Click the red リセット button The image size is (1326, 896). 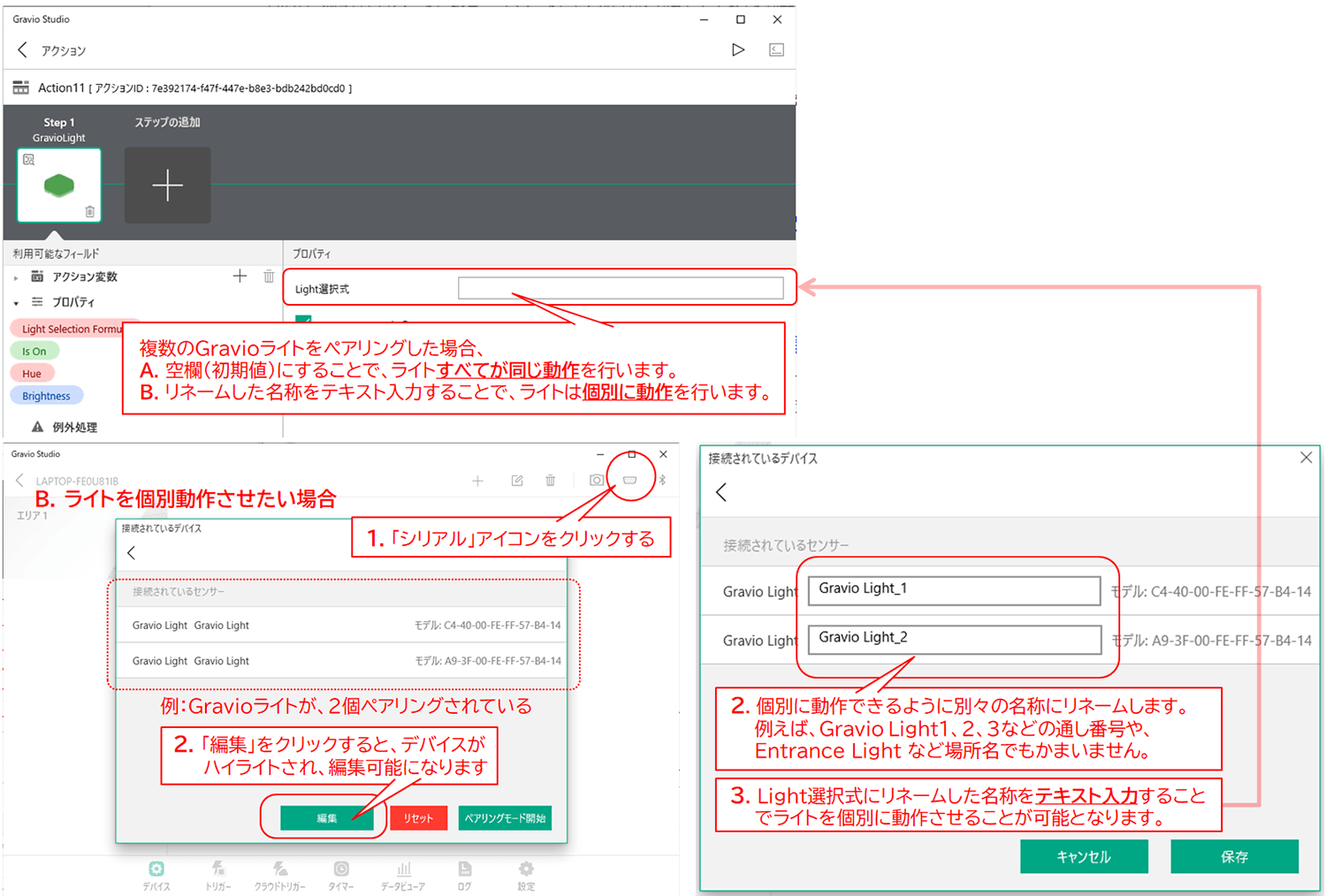(418, 818)
